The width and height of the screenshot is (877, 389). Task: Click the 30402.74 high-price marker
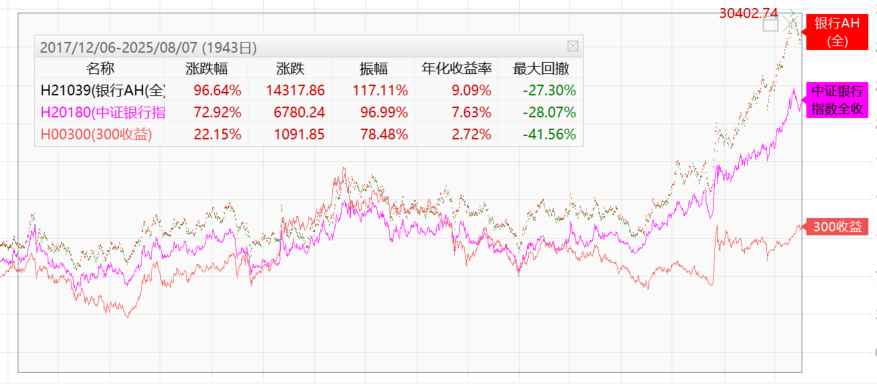click(x=749, y=12)
